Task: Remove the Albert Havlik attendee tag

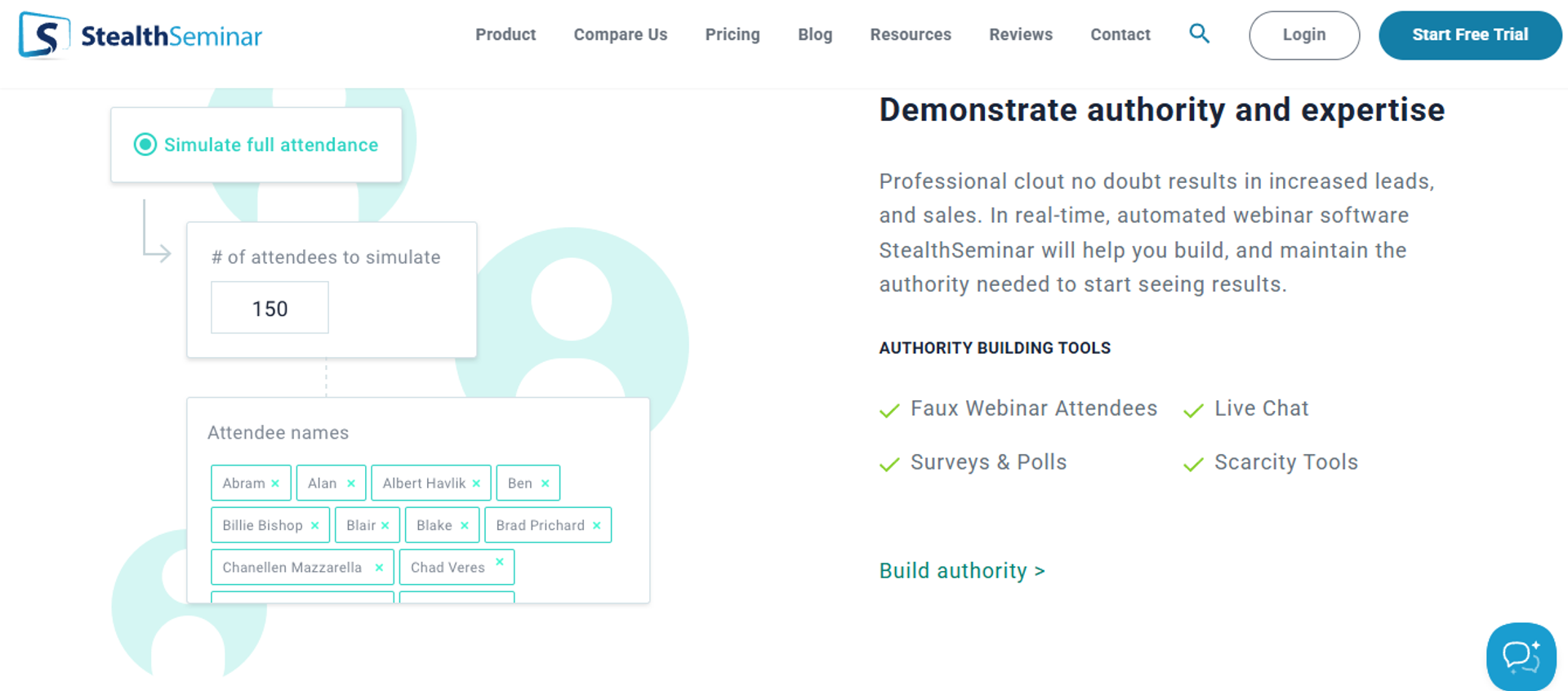Action: tap(476, 484)
